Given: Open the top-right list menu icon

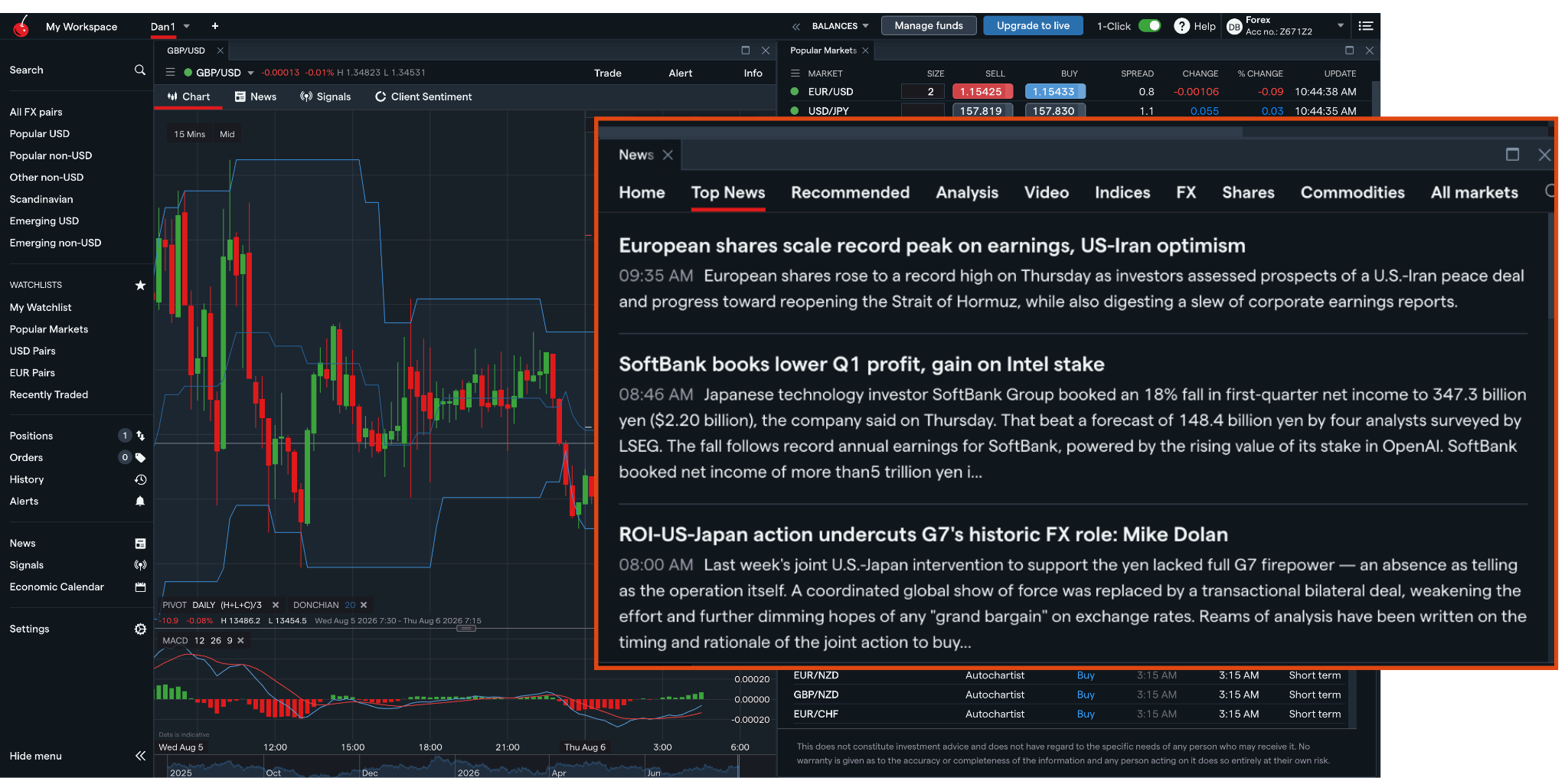Looking at the screenshot, I should coord(1365,26).
